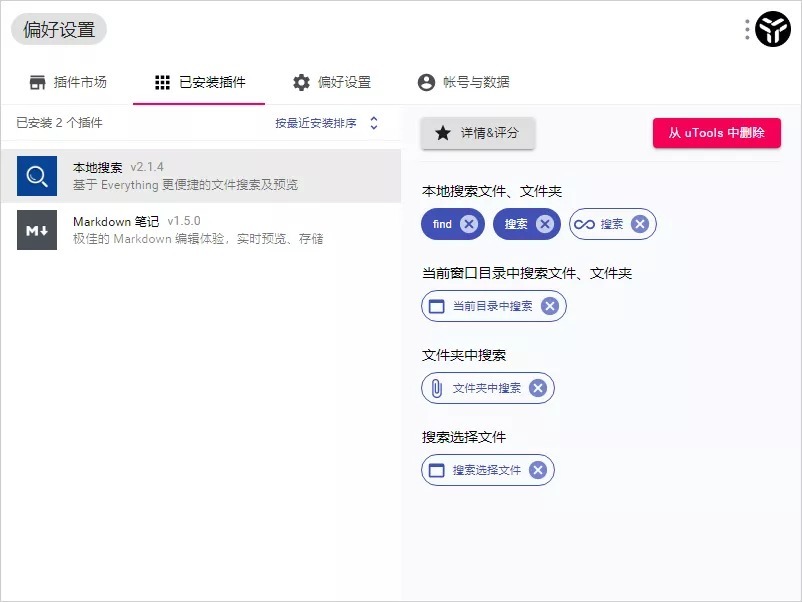Remove the 当前目录中搜索 chip
This screenshot has width=802, height=602.
[550, 306]
